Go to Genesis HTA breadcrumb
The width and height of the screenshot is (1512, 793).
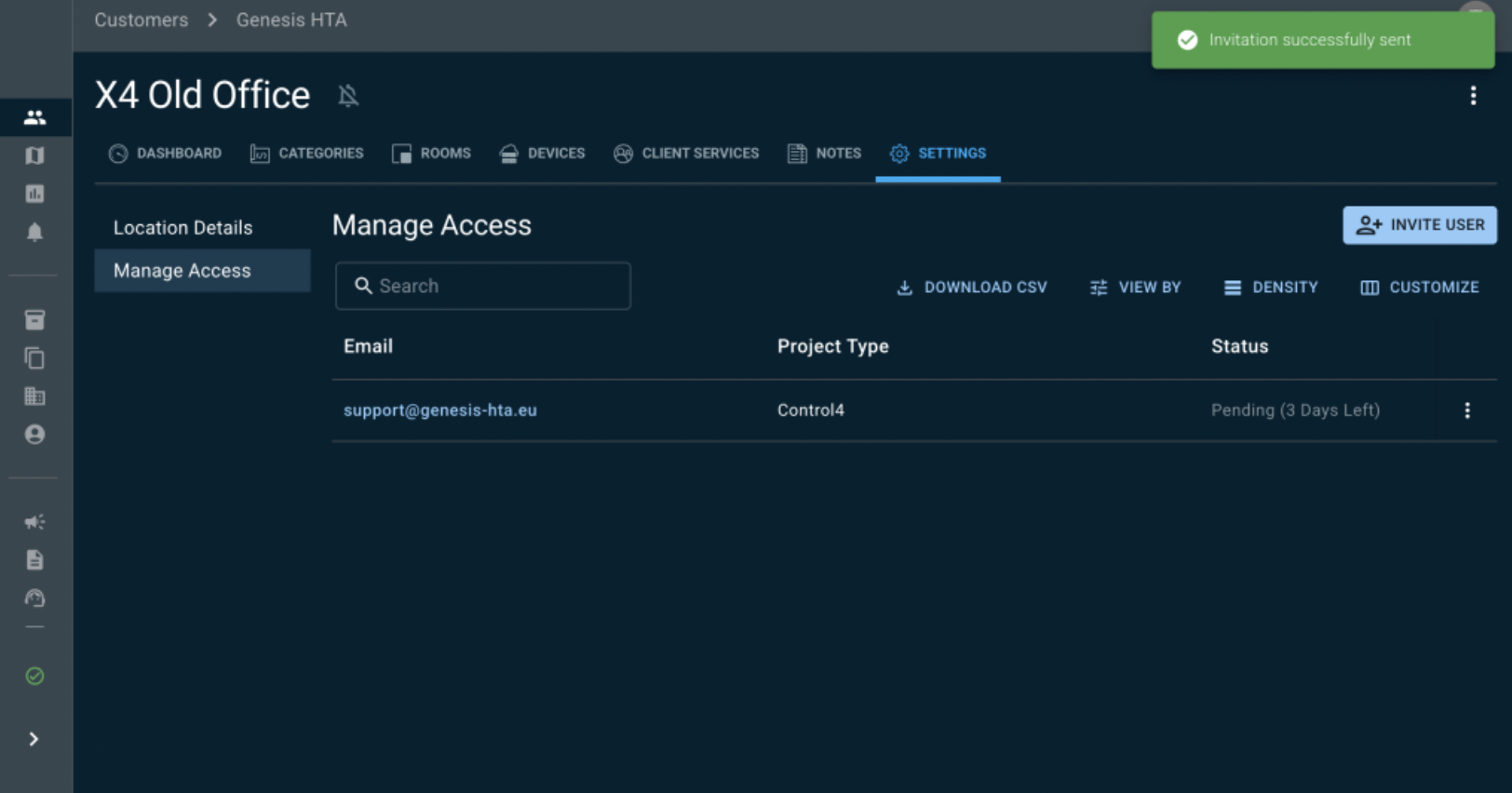coord(291,20)
